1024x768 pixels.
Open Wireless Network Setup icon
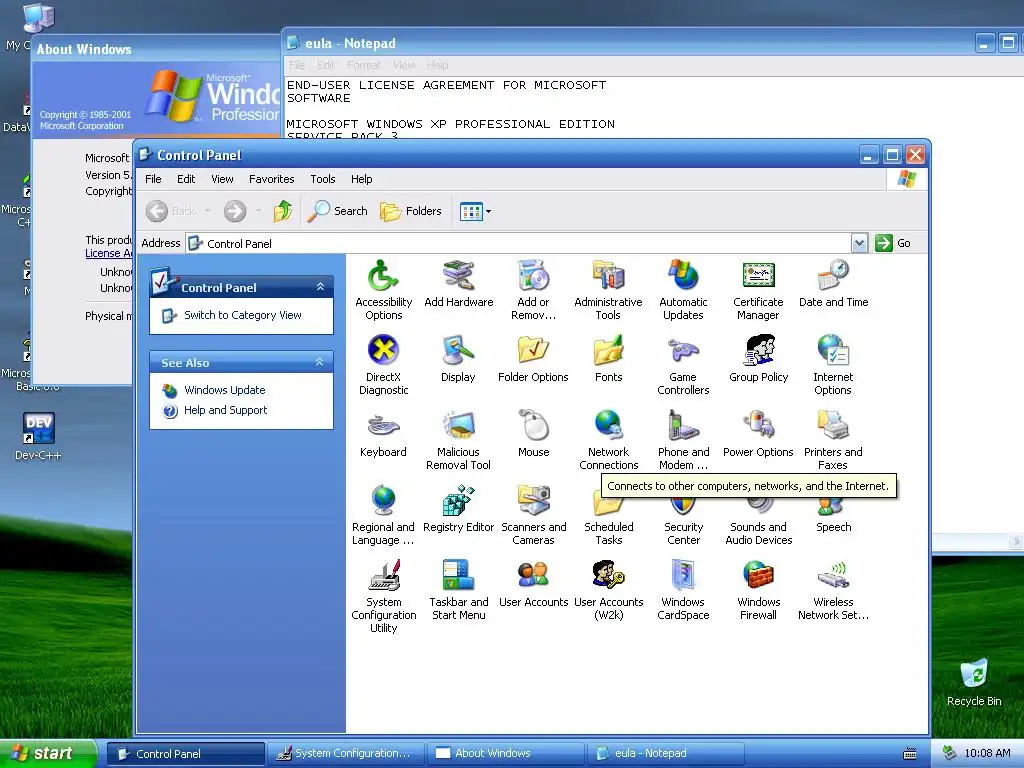(x=833, y=575)
